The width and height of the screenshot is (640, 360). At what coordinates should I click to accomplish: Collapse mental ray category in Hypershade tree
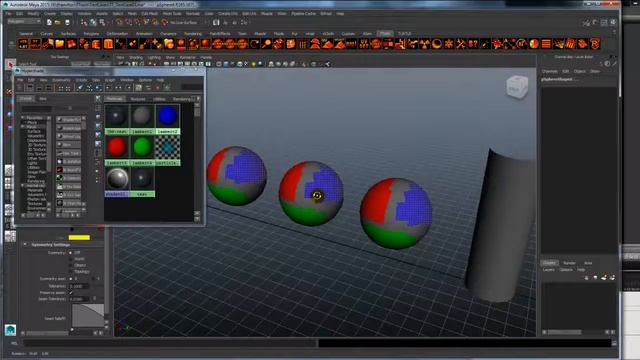[x=23, y=186]
